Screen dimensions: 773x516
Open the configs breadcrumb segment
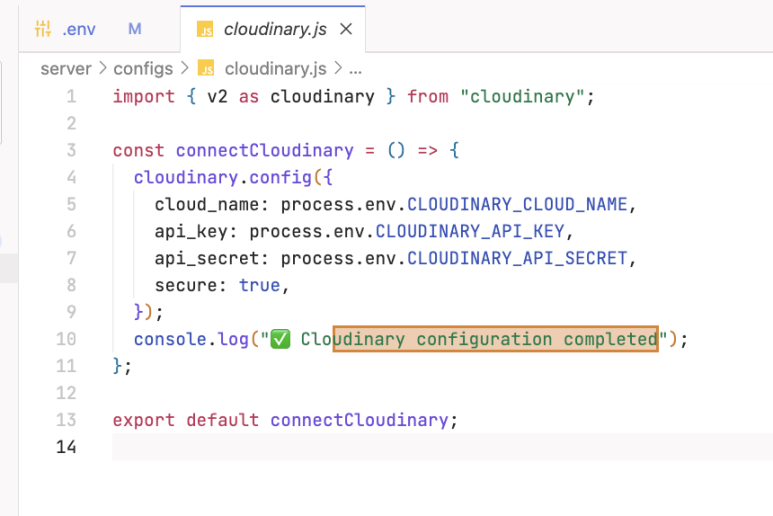(143, 69)
